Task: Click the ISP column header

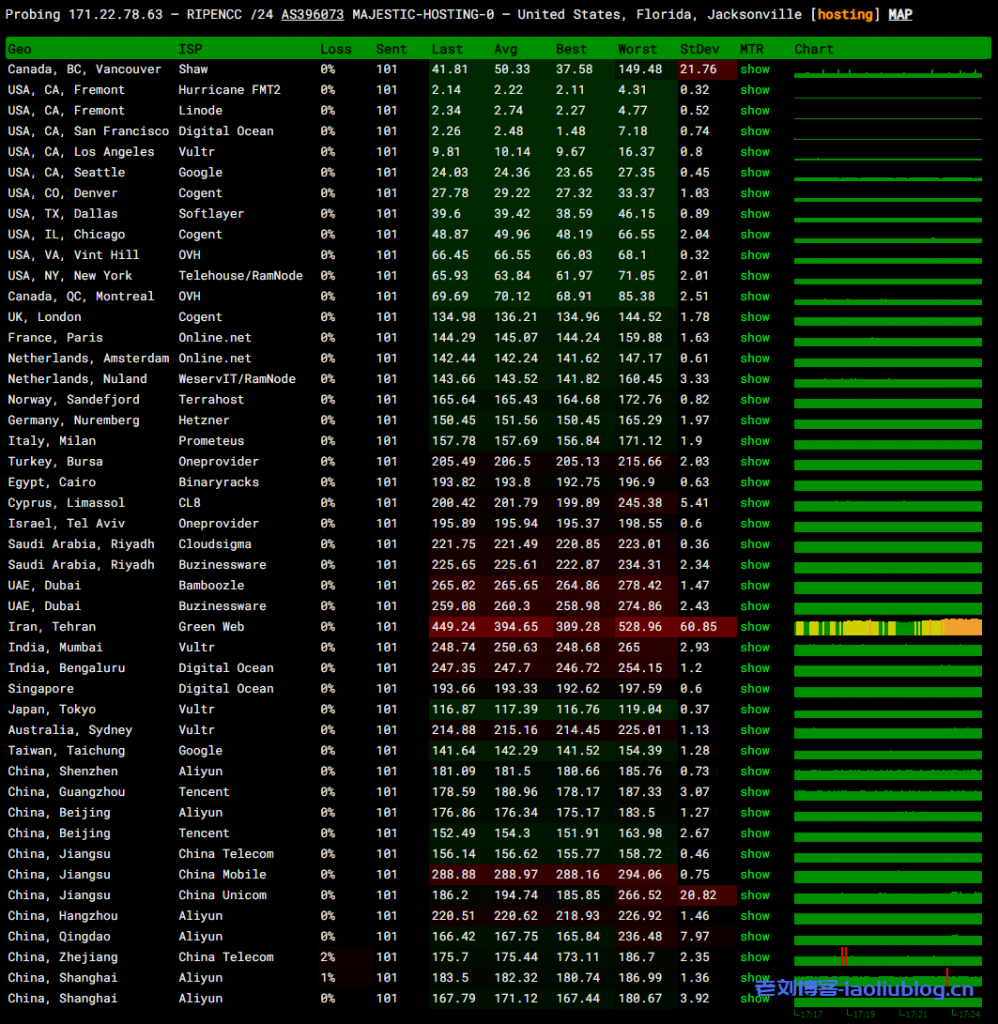Action: click(190, 49)
